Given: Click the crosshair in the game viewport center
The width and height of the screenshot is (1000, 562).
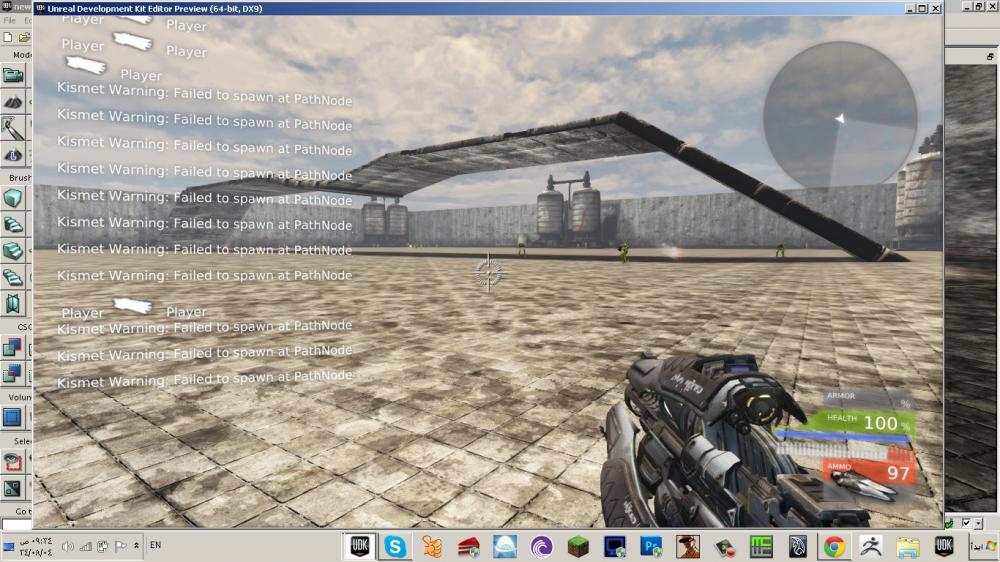Looking at the screenshot, I should pos(489,273).
